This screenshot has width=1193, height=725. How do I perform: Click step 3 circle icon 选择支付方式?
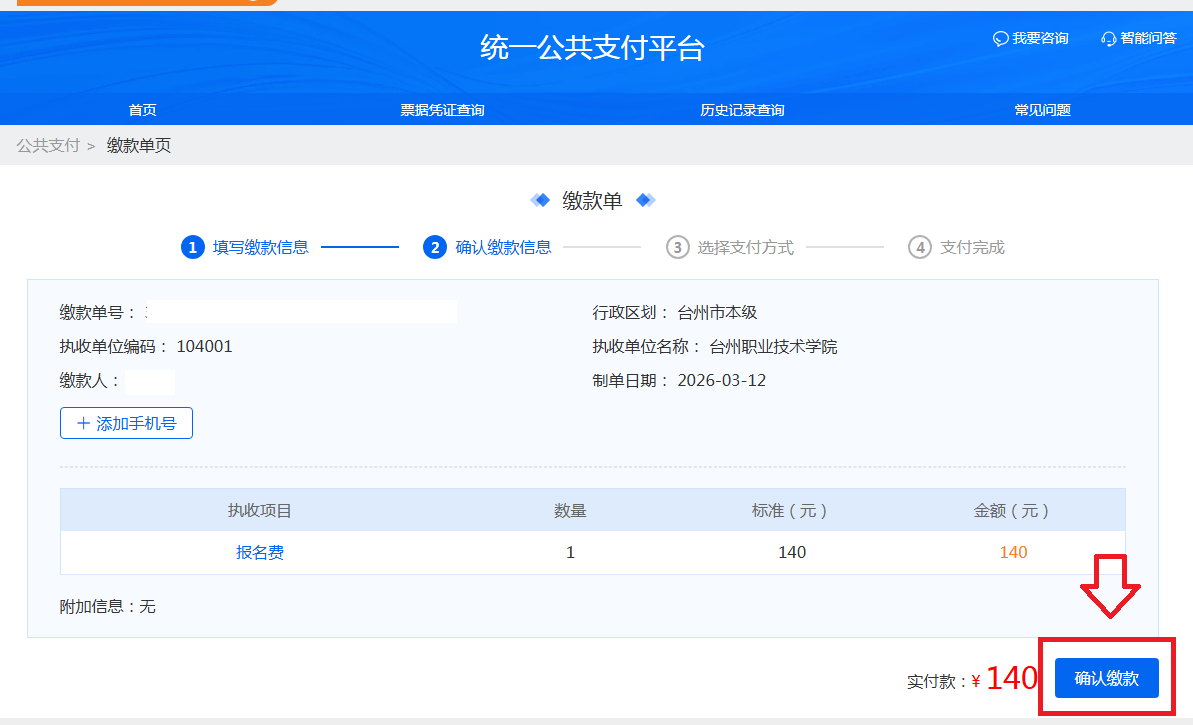(x=677, y=247)
